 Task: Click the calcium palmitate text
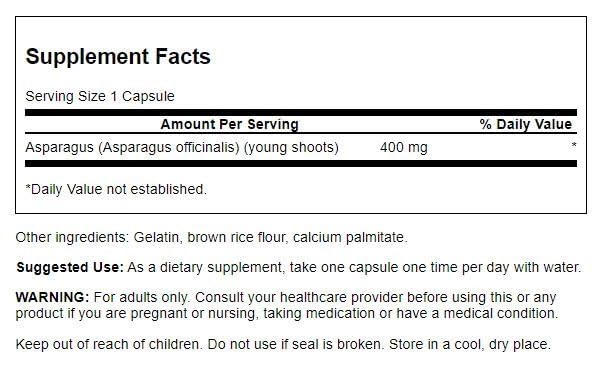click(350, 237)
